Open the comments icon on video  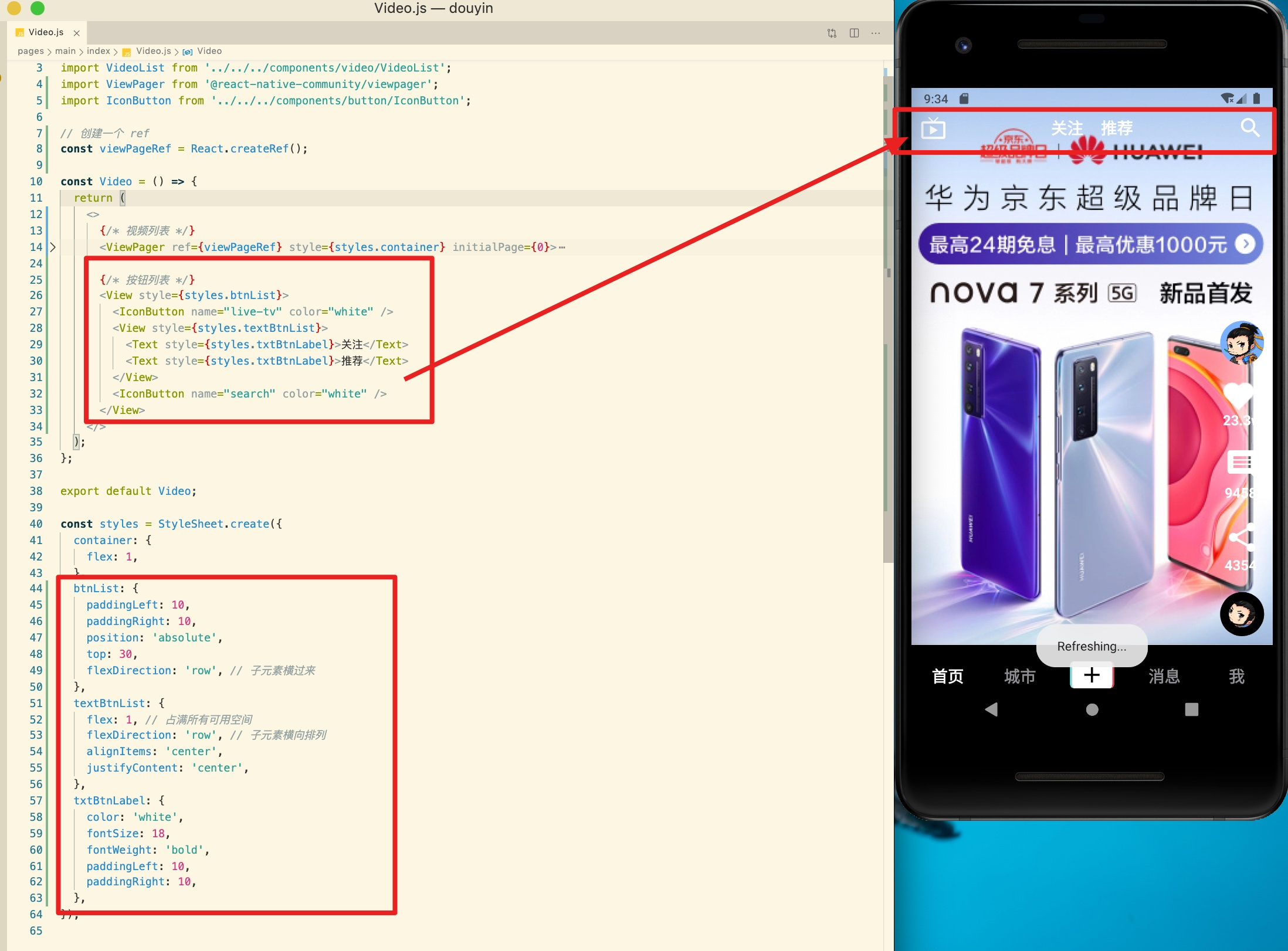1240,463
